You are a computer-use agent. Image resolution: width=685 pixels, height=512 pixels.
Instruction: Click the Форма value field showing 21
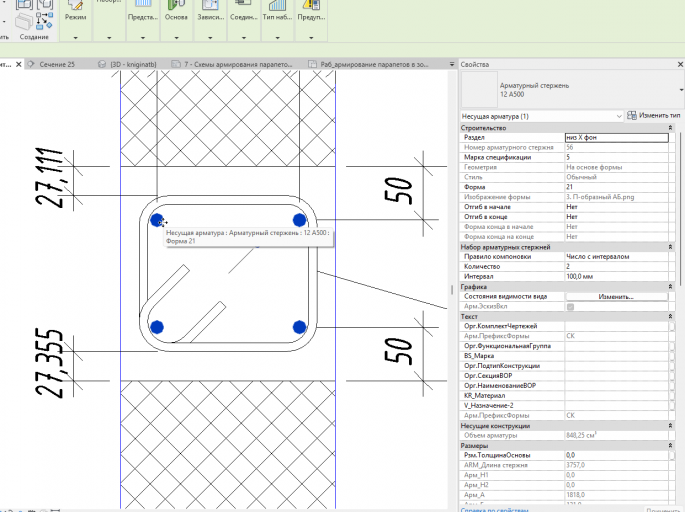pyautogui.click(x=616, y=187)
